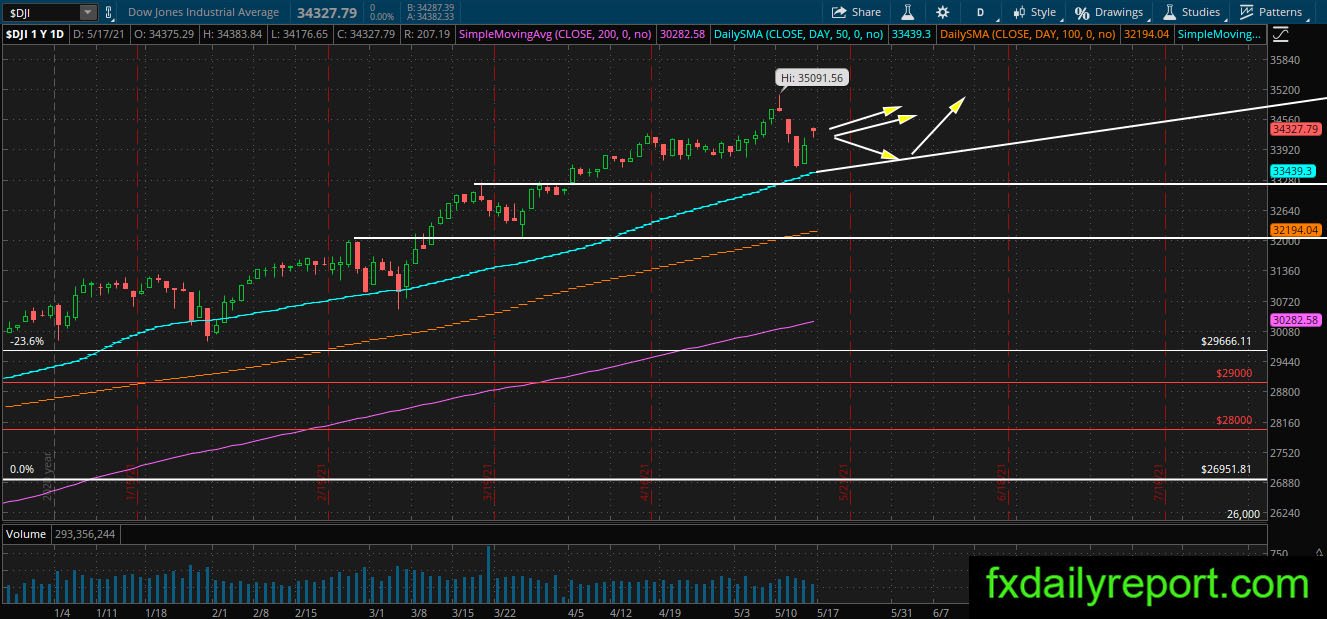Click the 5/31 date on time axis
Viewport: 1327px width, 619px height.
pyautogui.click(x=902, y=611)
